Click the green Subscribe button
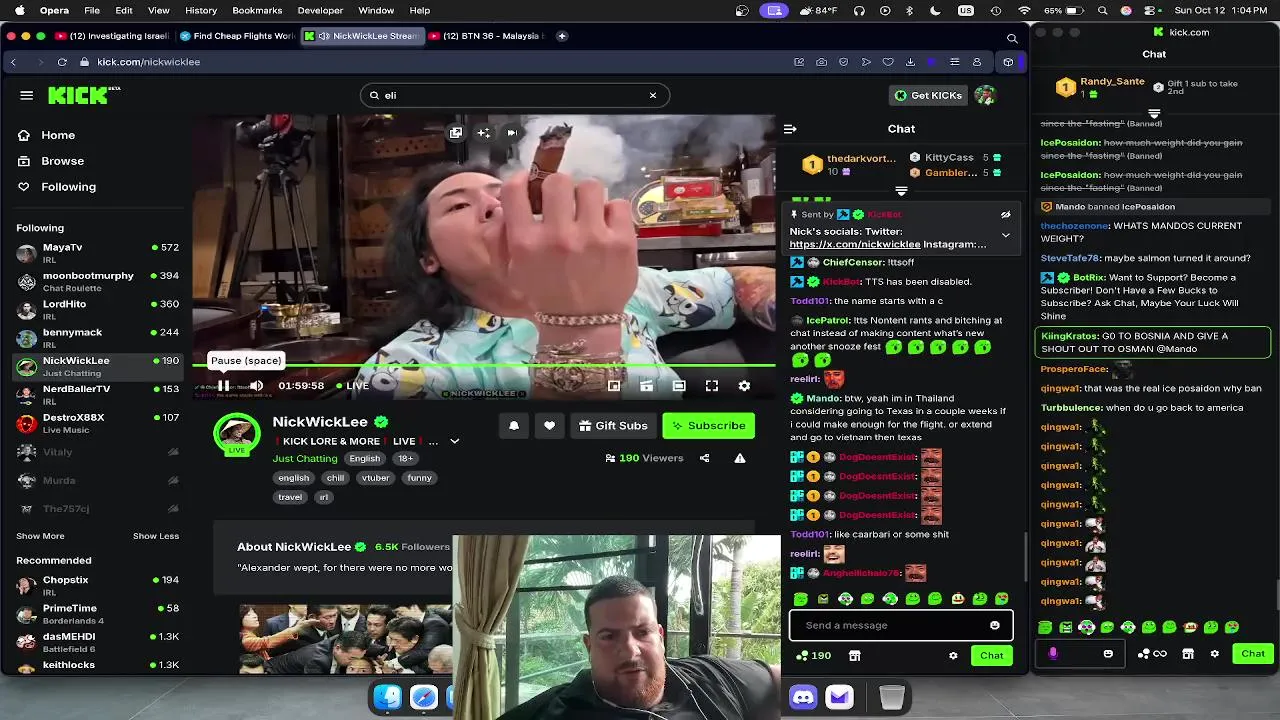Image resolution: width=1280 pixels, height=720 pixels. coord(708,425)
